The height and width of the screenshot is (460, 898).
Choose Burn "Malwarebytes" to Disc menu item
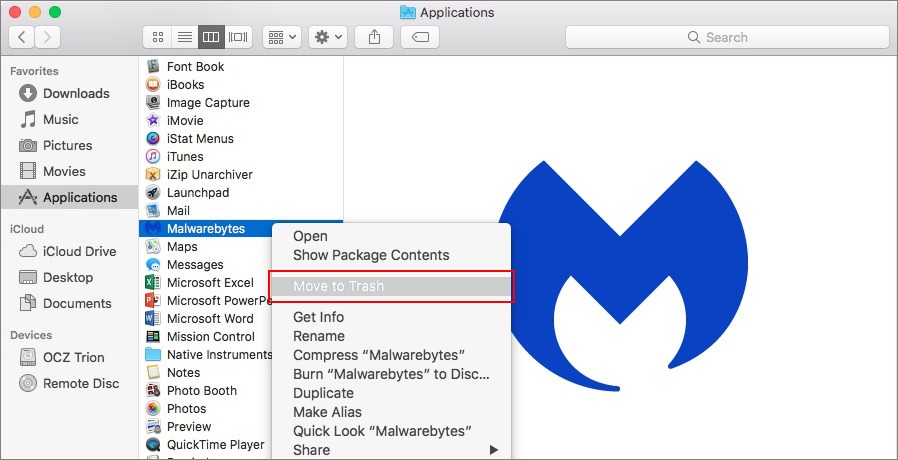391,374
